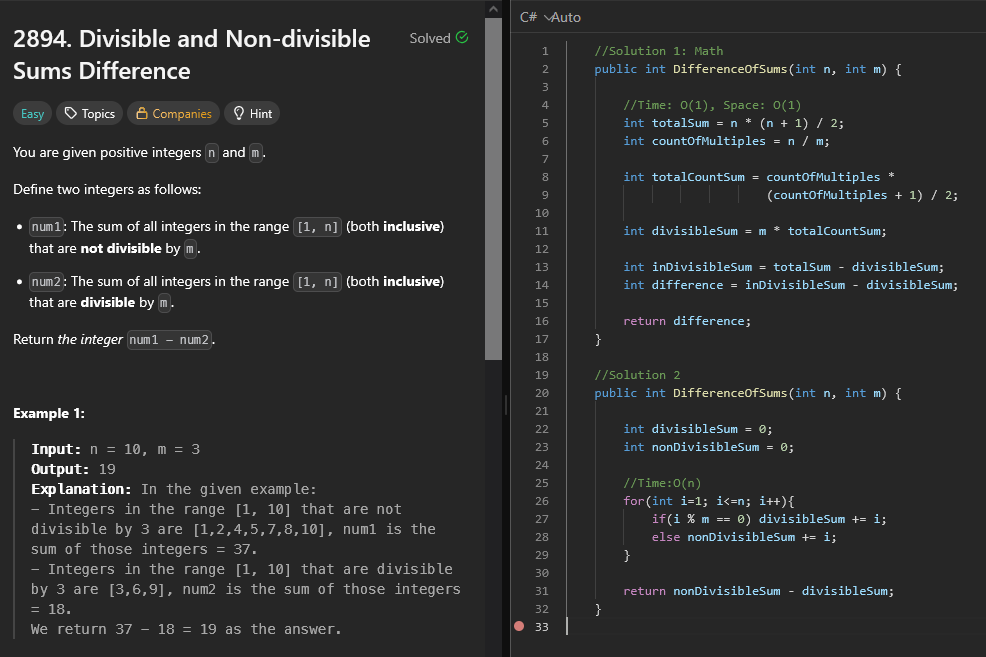Click the 'num1 − num2' inline code

169,340
